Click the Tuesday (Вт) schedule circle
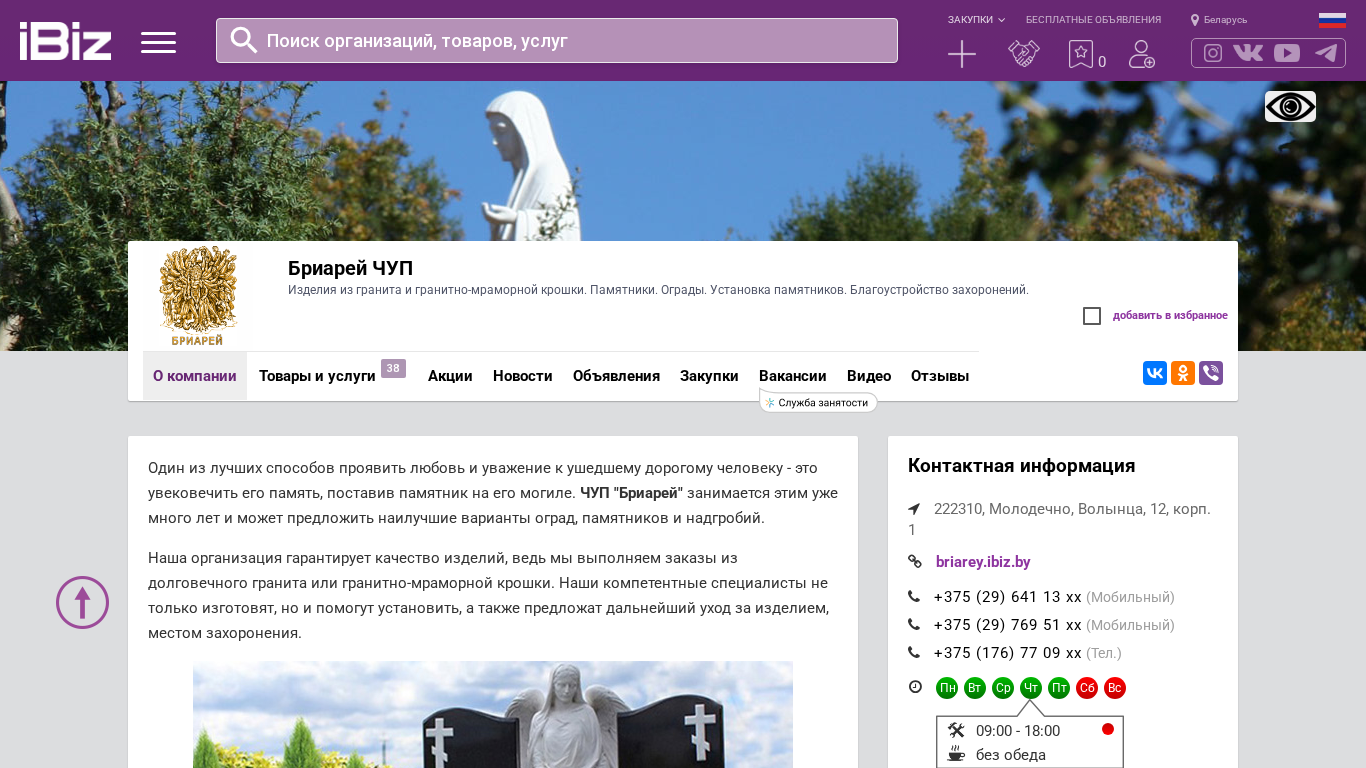The height and width of the screenshot is (768, 1366). (975, 688)
